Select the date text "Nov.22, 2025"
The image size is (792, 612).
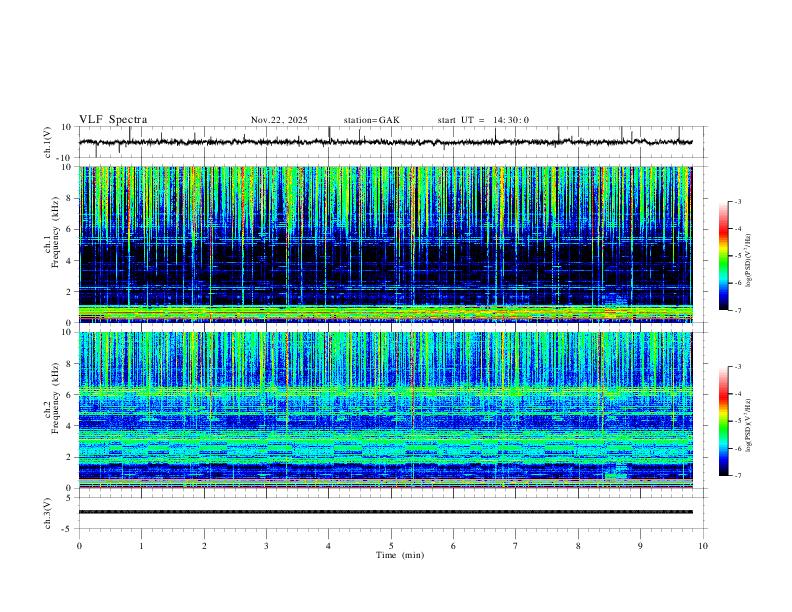(x=279, y=120)
